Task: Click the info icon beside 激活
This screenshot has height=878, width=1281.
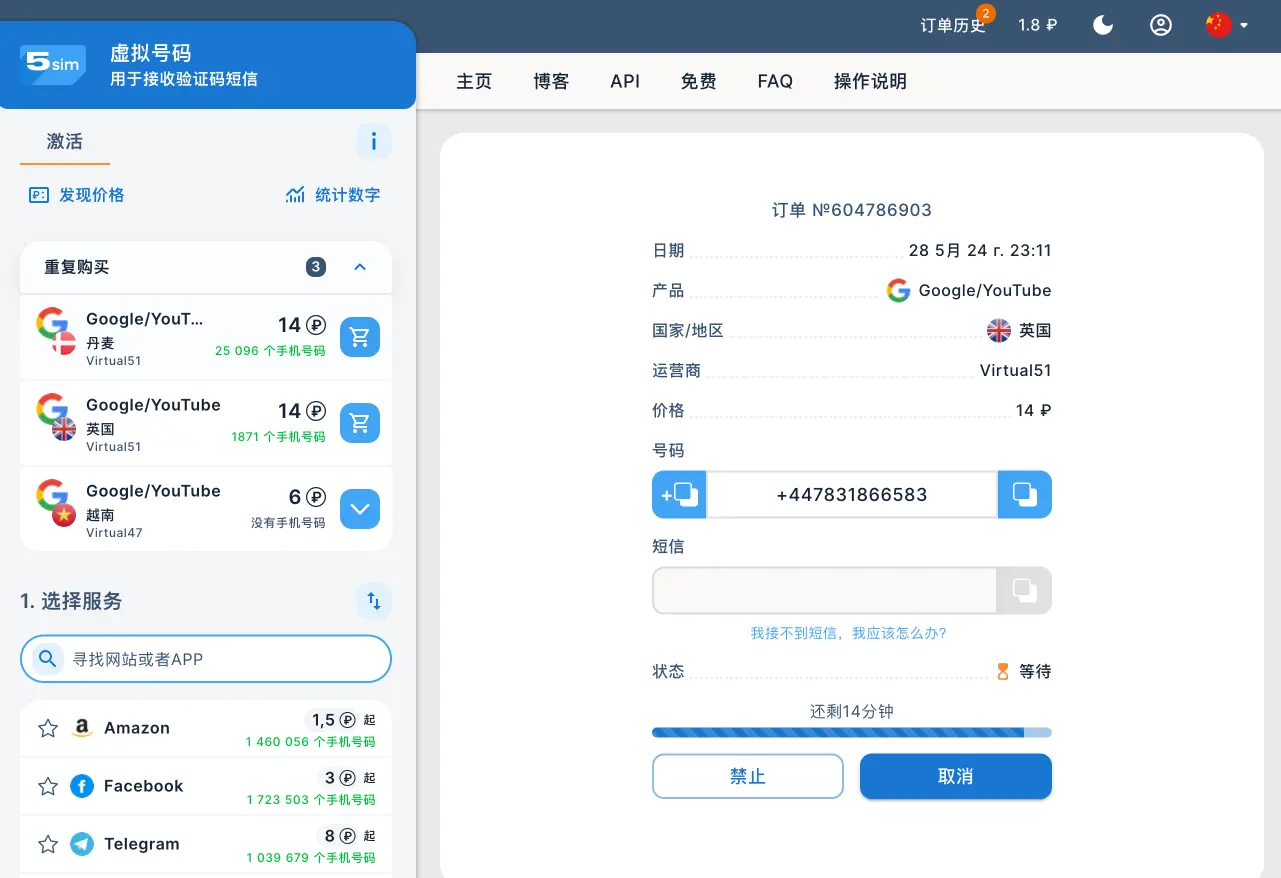Action: 374,141
